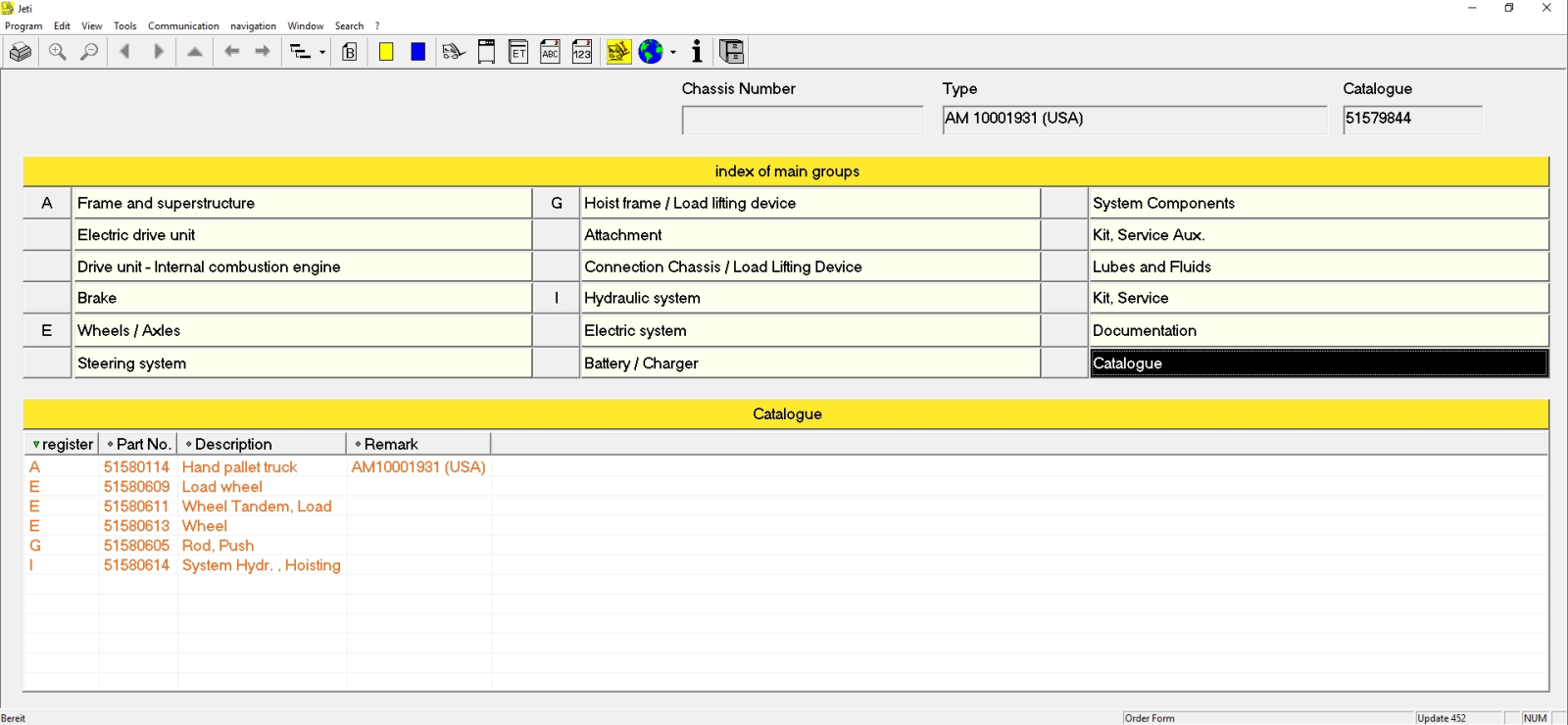Select Electric drive unit group
Image resolution: width=1568 pixels, height=725 pixels.
302,235
